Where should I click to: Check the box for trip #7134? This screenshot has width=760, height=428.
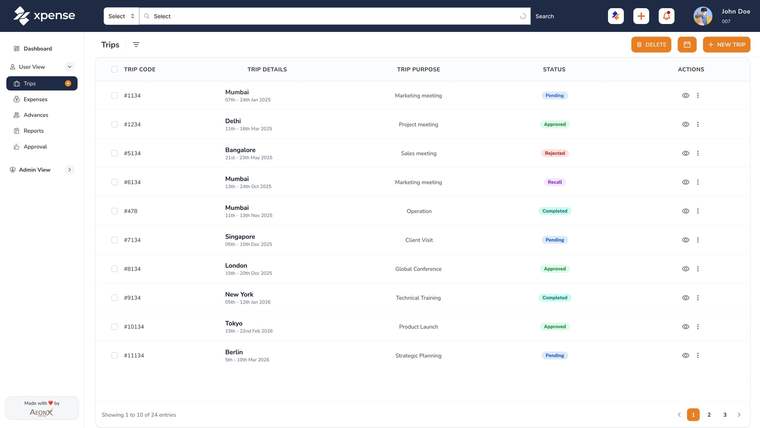[x=114, y=240]
